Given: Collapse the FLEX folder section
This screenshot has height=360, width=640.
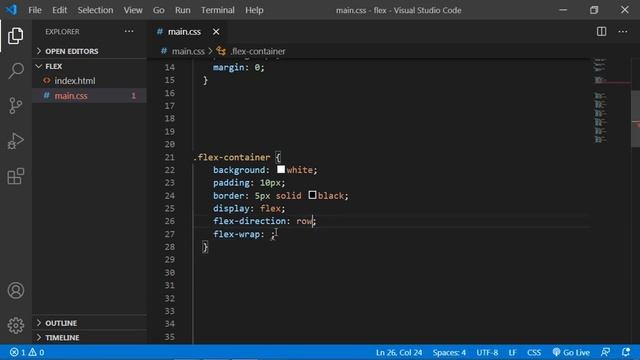Looking at the screenshot, I should (89, 66).
